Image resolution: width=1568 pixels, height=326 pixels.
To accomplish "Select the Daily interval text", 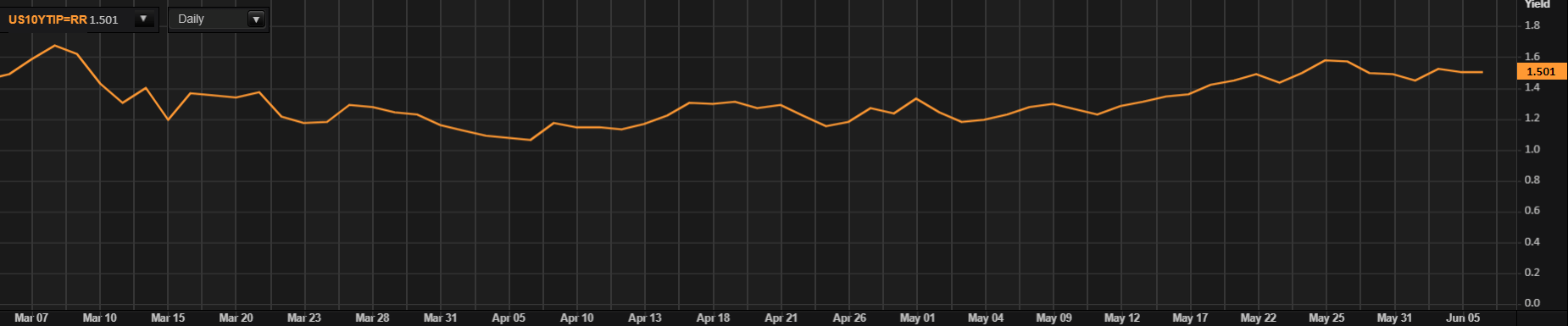I will (x=192, y=19).
